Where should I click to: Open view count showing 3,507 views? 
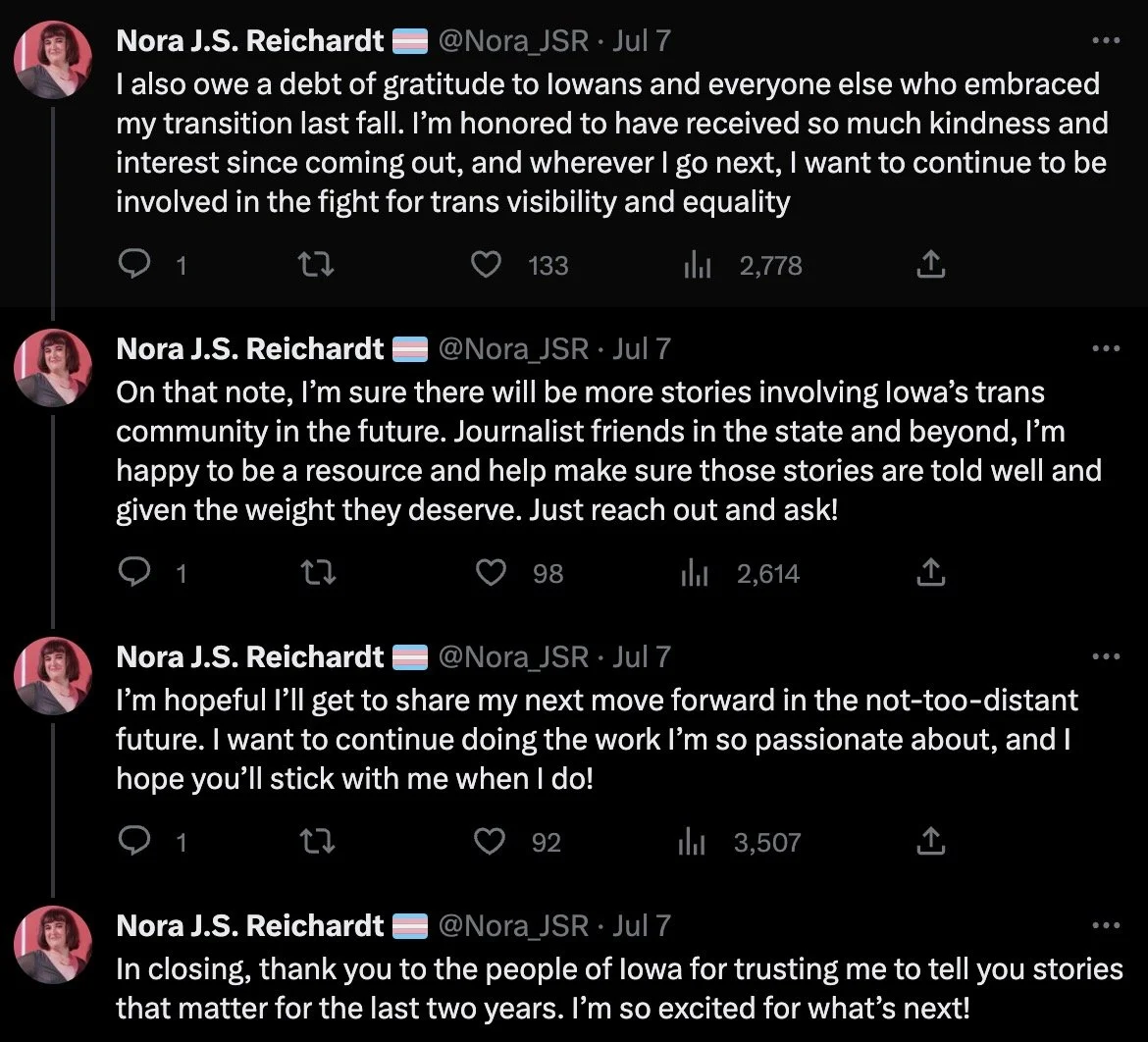coord(693,842)
